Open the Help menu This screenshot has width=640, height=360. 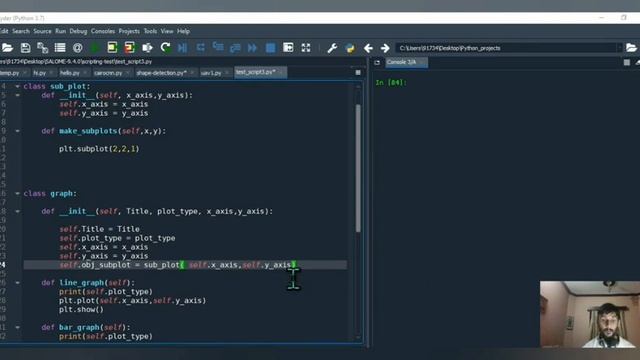183,31
